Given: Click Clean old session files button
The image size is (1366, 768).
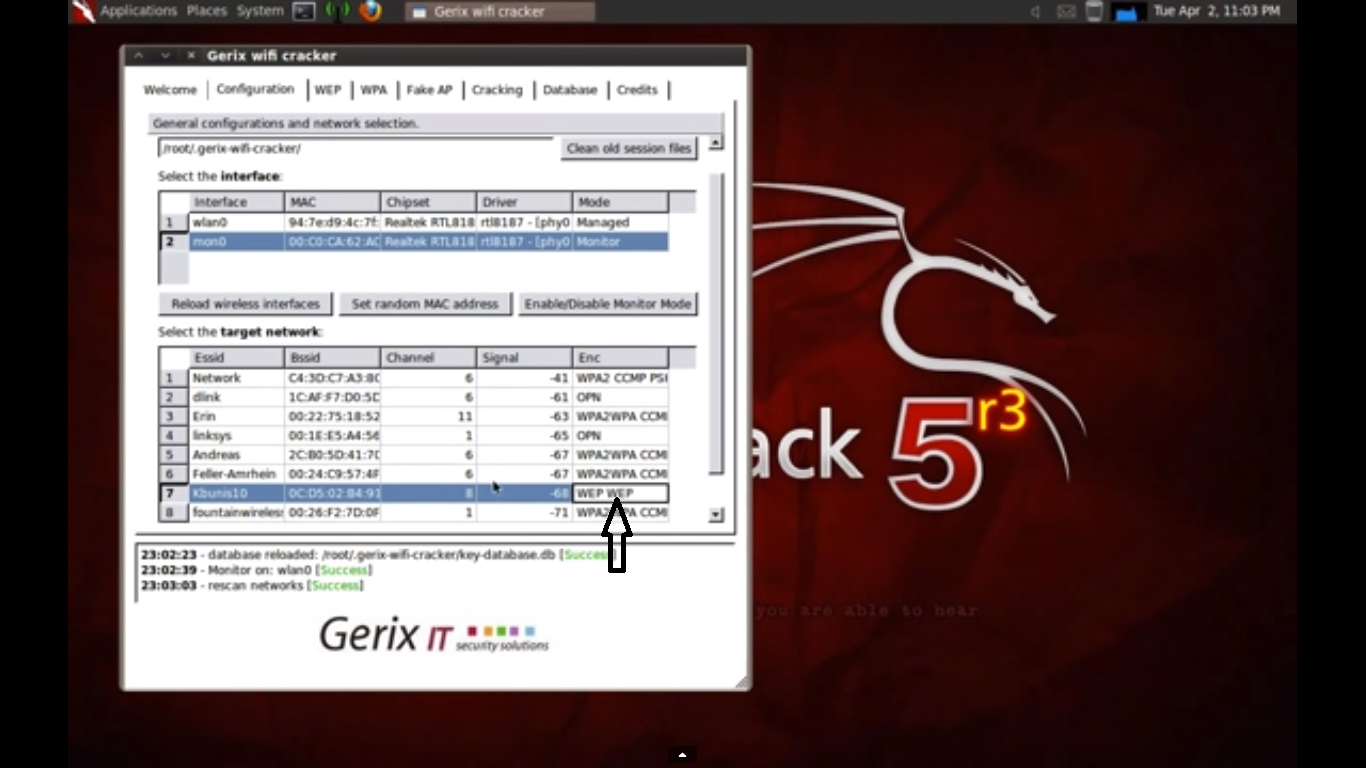Looking at the screenshot, I should 629,148.
